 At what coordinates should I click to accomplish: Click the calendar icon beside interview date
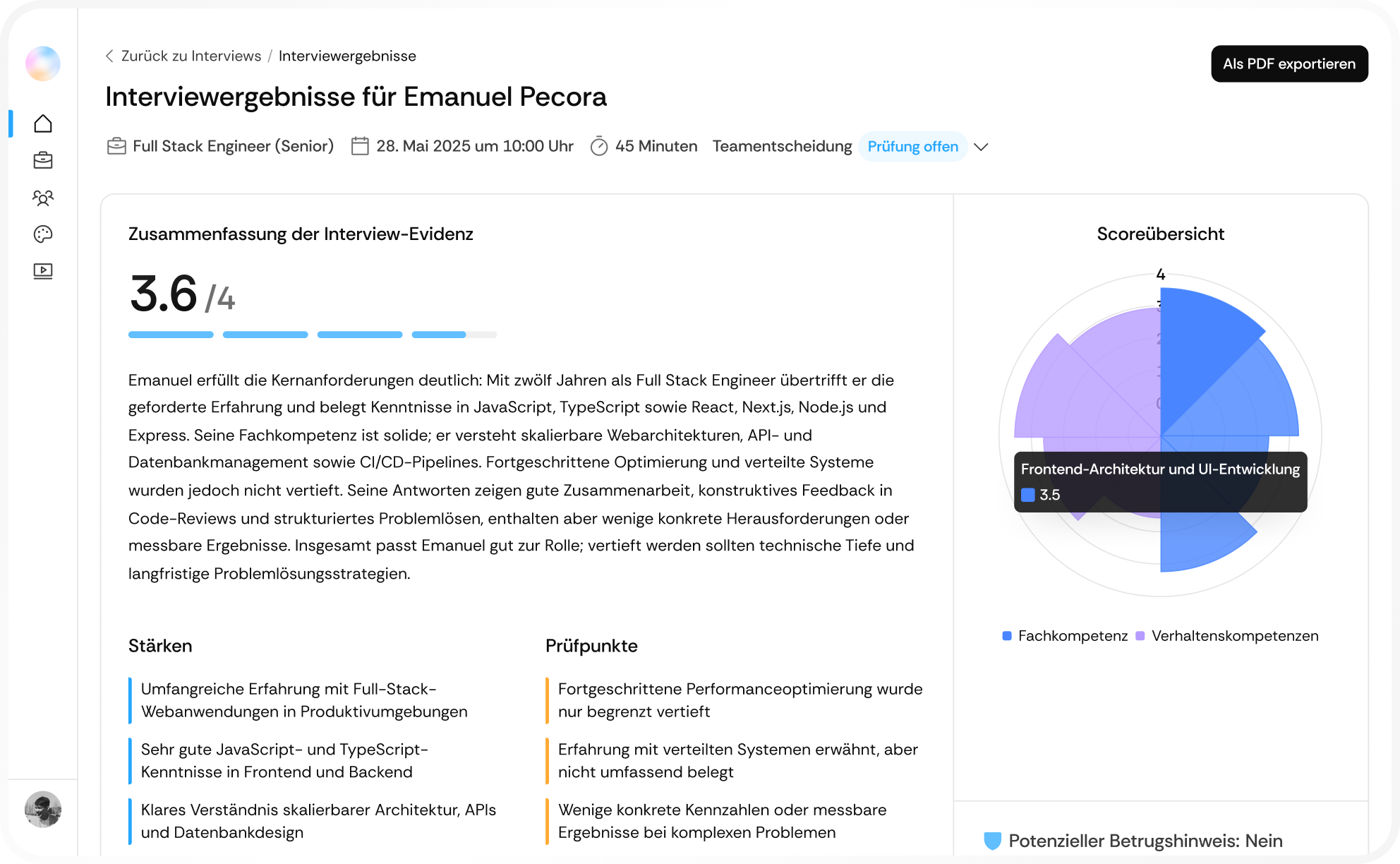[360, 146]
